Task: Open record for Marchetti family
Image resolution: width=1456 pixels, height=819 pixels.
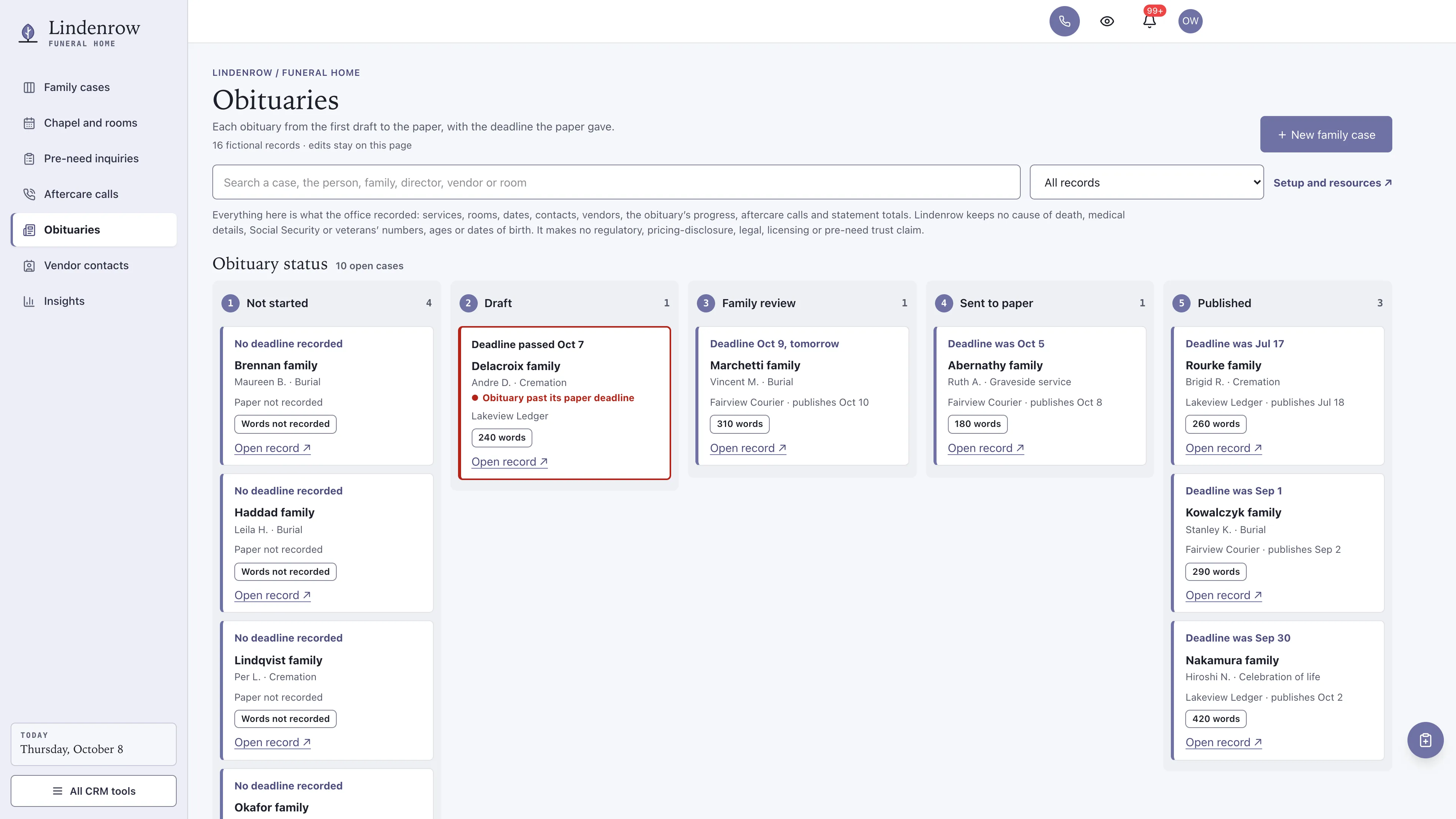Action: [748, 448]
